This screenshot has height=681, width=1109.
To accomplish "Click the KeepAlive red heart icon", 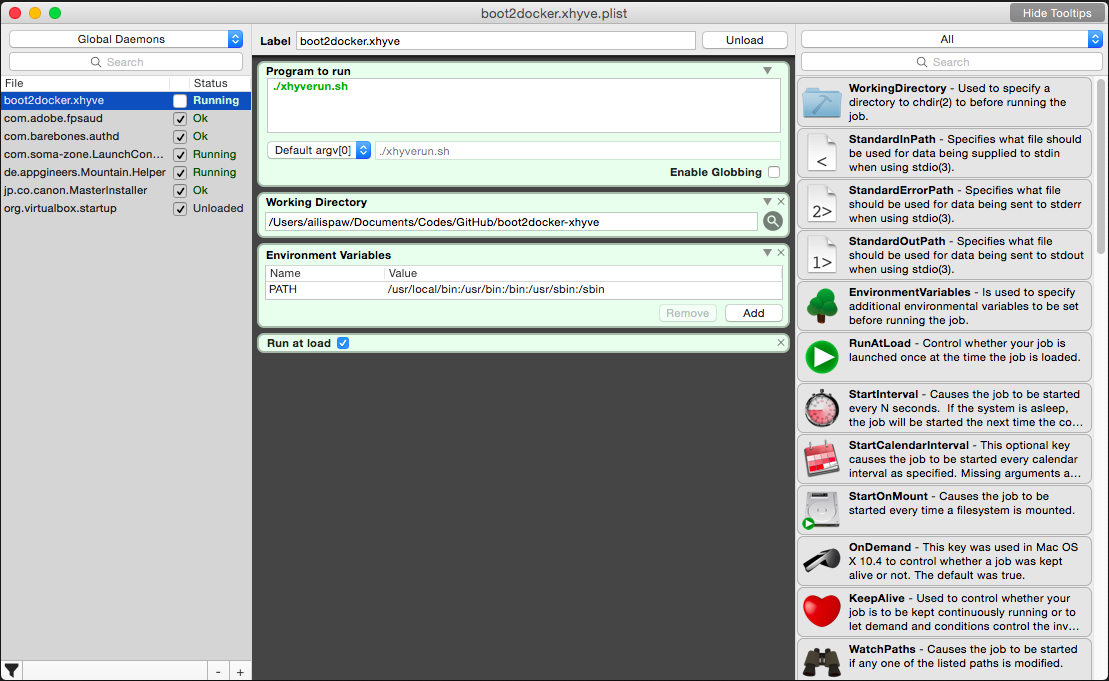I will [822, 611].
